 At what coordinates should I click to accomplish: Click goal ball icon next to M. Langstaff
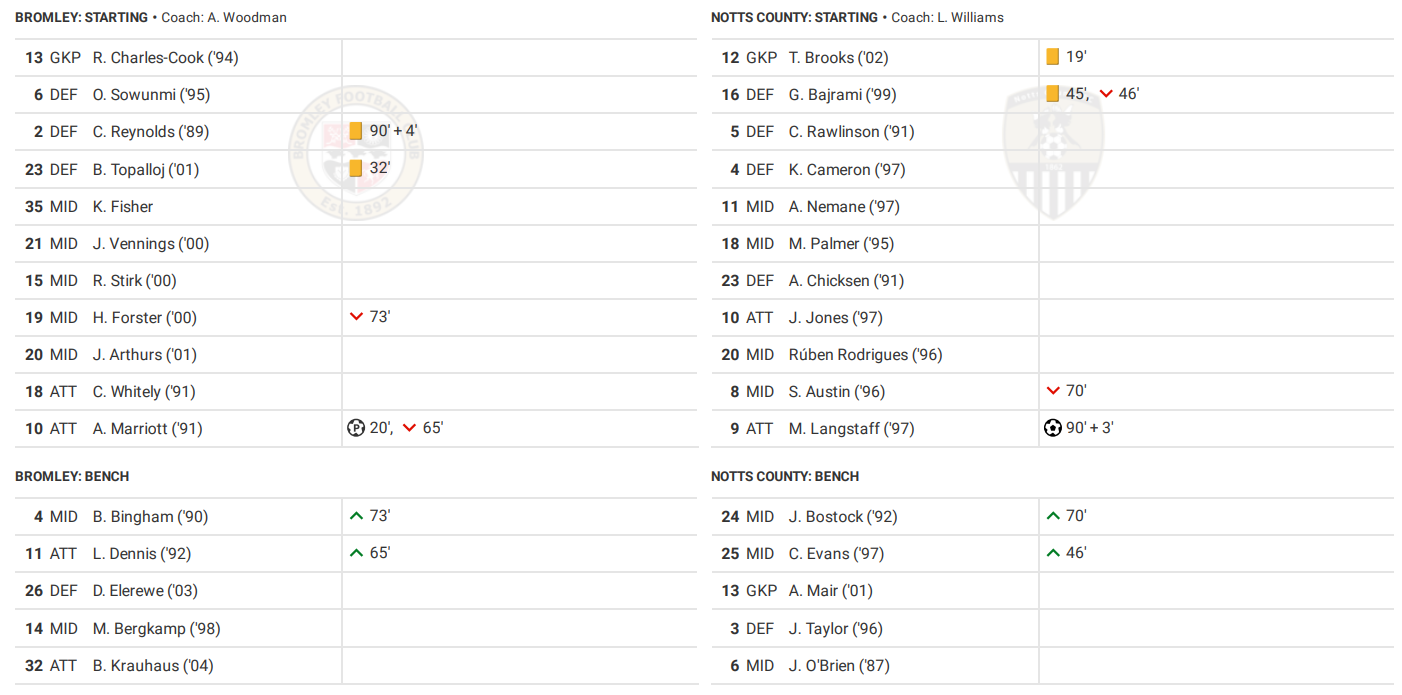click(x=1052, y=428)
